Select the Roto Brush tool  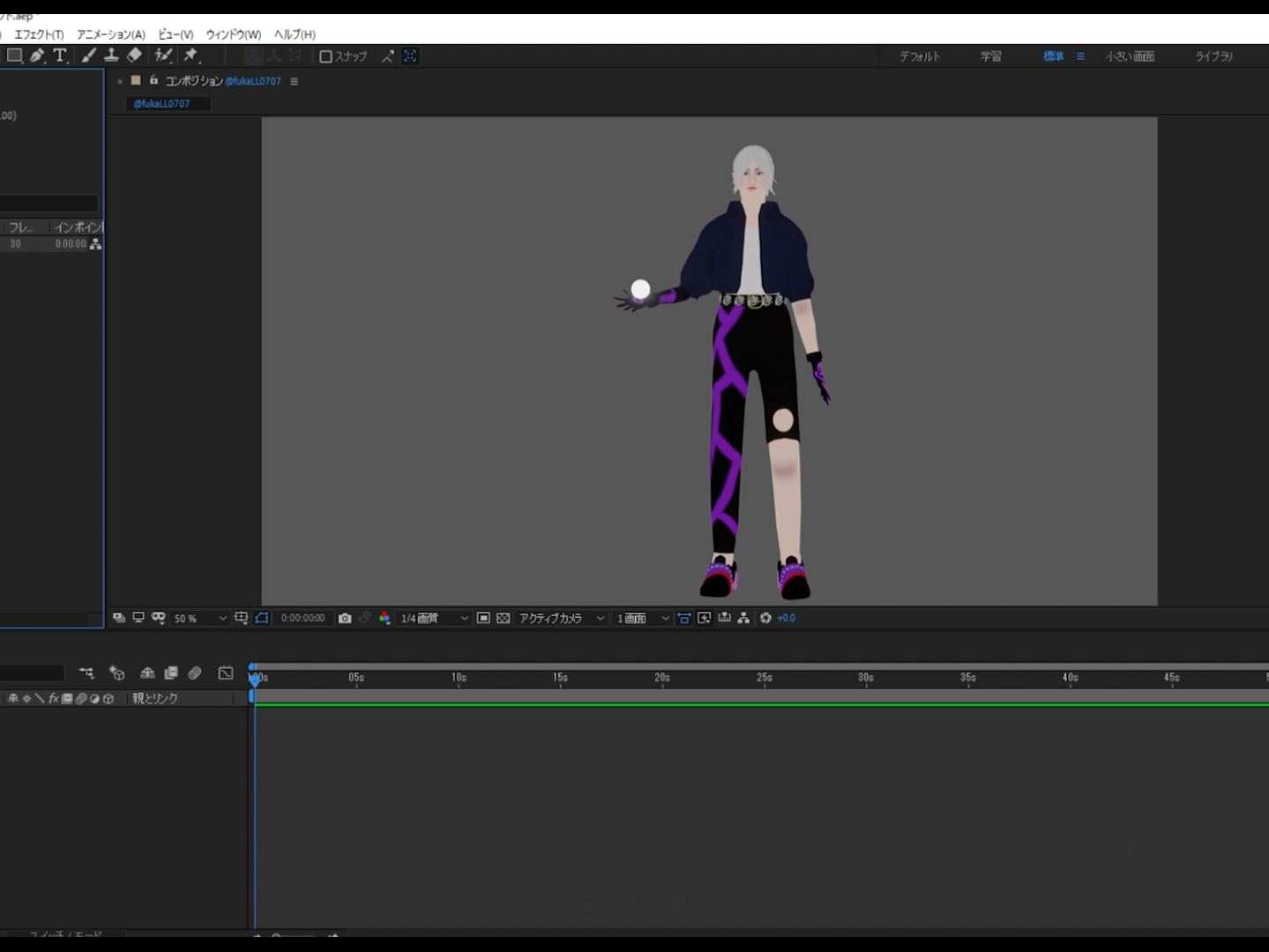tap(163, 56)
